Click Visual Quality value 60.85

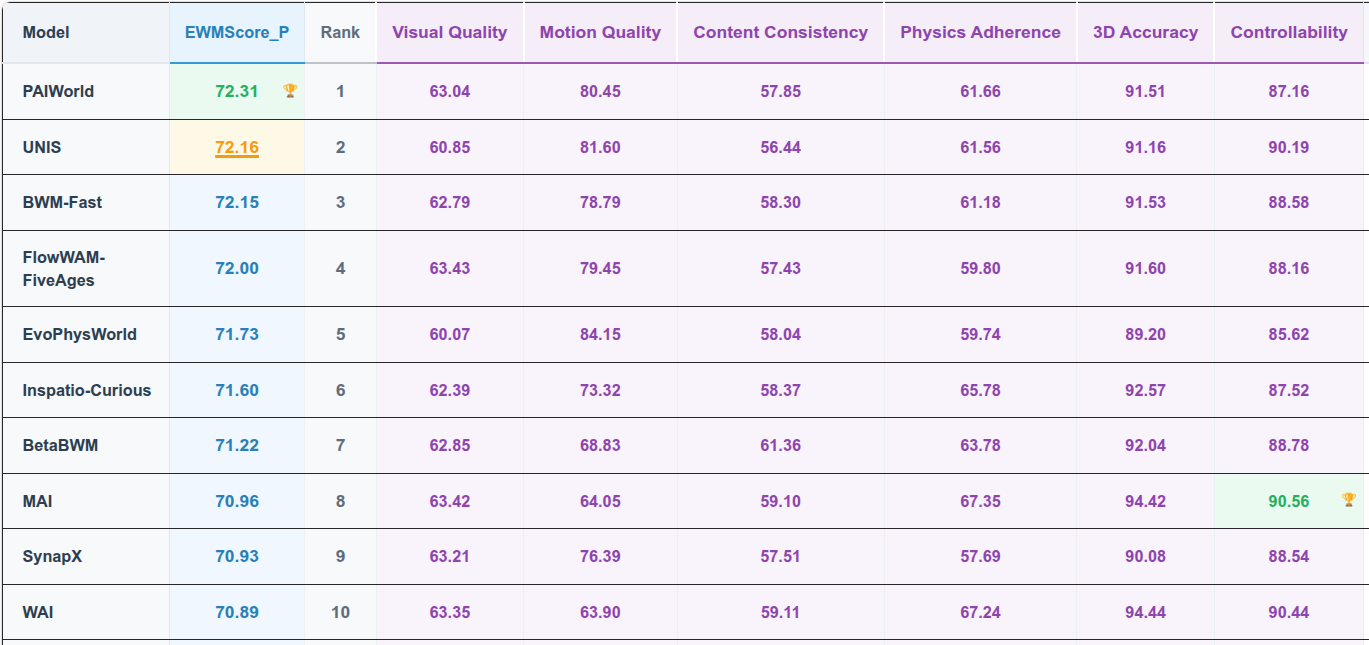(450, 147)
